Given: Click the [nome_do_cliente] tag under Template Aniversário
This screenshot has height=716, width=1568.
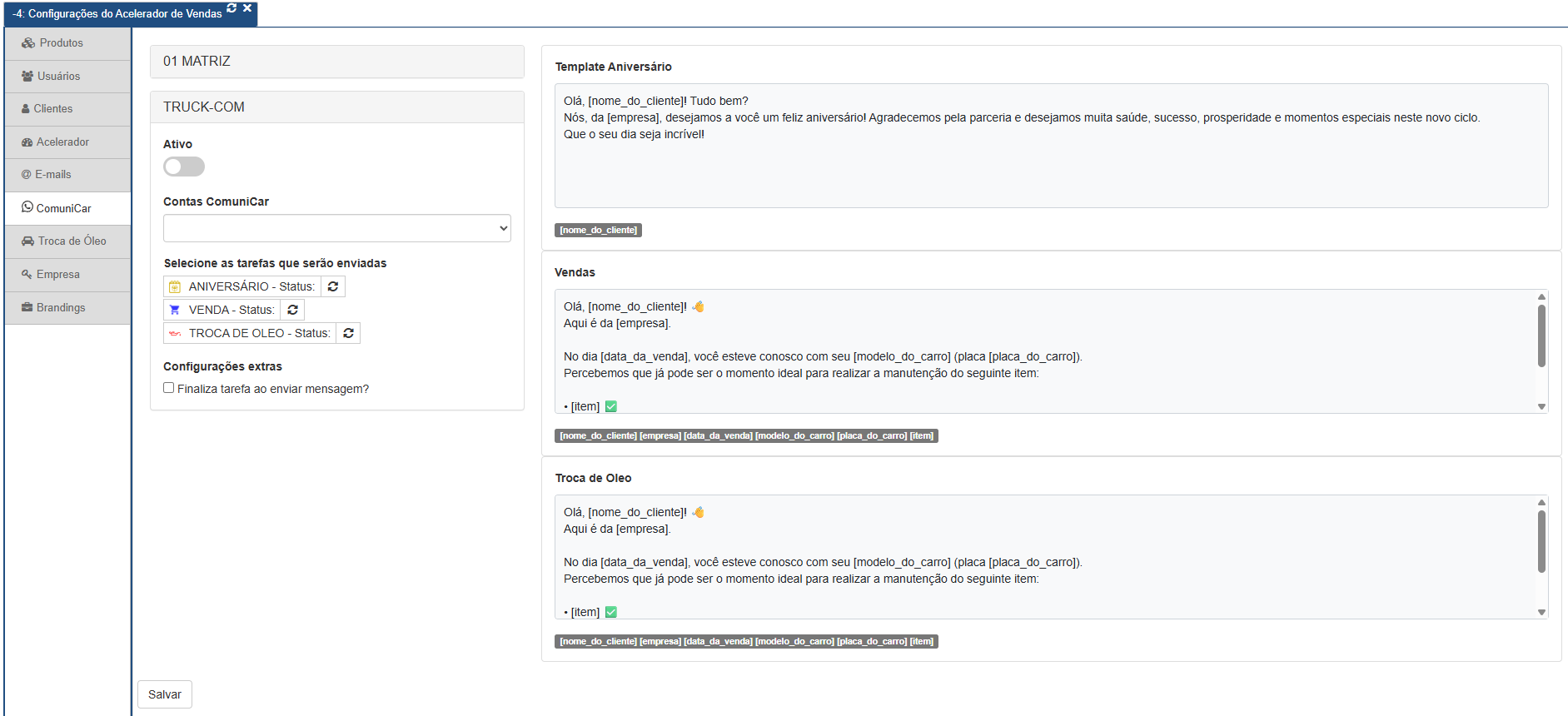Looking at the screenshot, I should [x=599, y=230].
